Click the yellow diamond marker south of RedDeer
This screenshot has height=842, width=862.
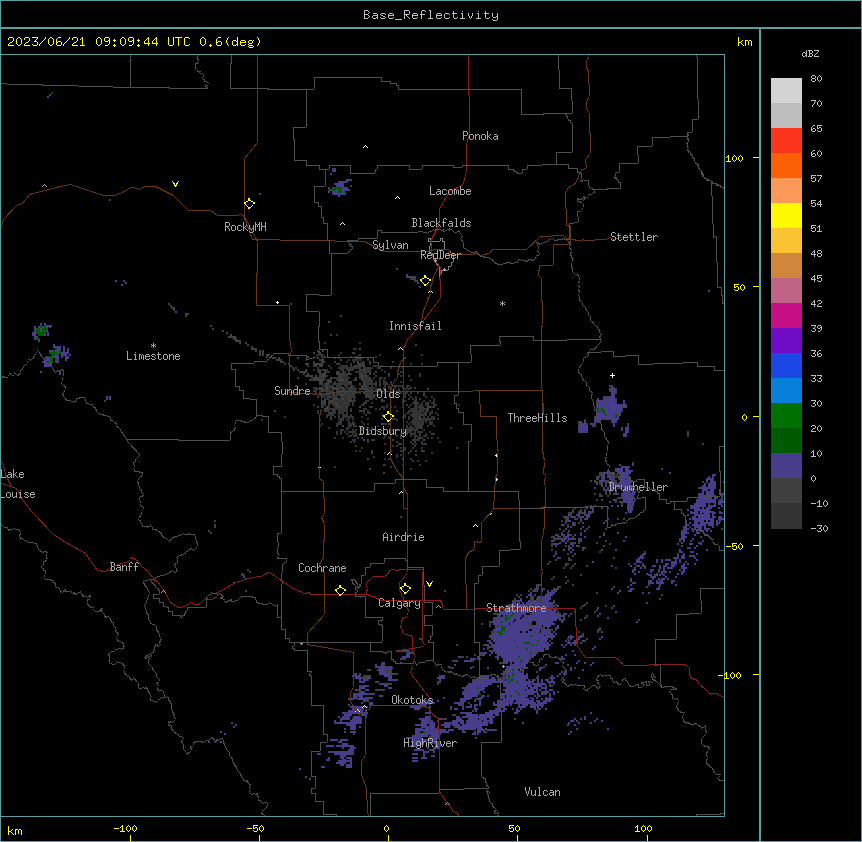tap(425, 281)
